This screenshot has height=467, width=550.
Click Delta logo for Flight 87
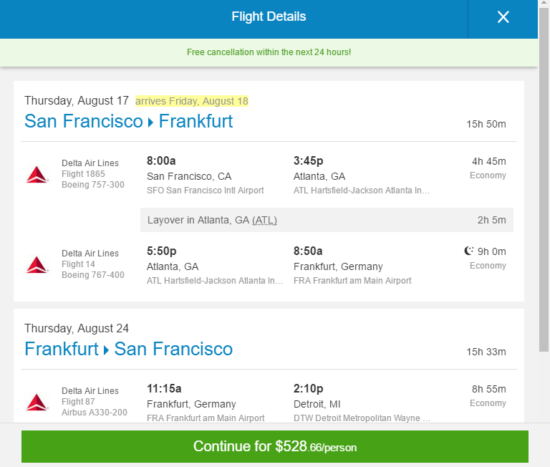click(x=37, y=402)
